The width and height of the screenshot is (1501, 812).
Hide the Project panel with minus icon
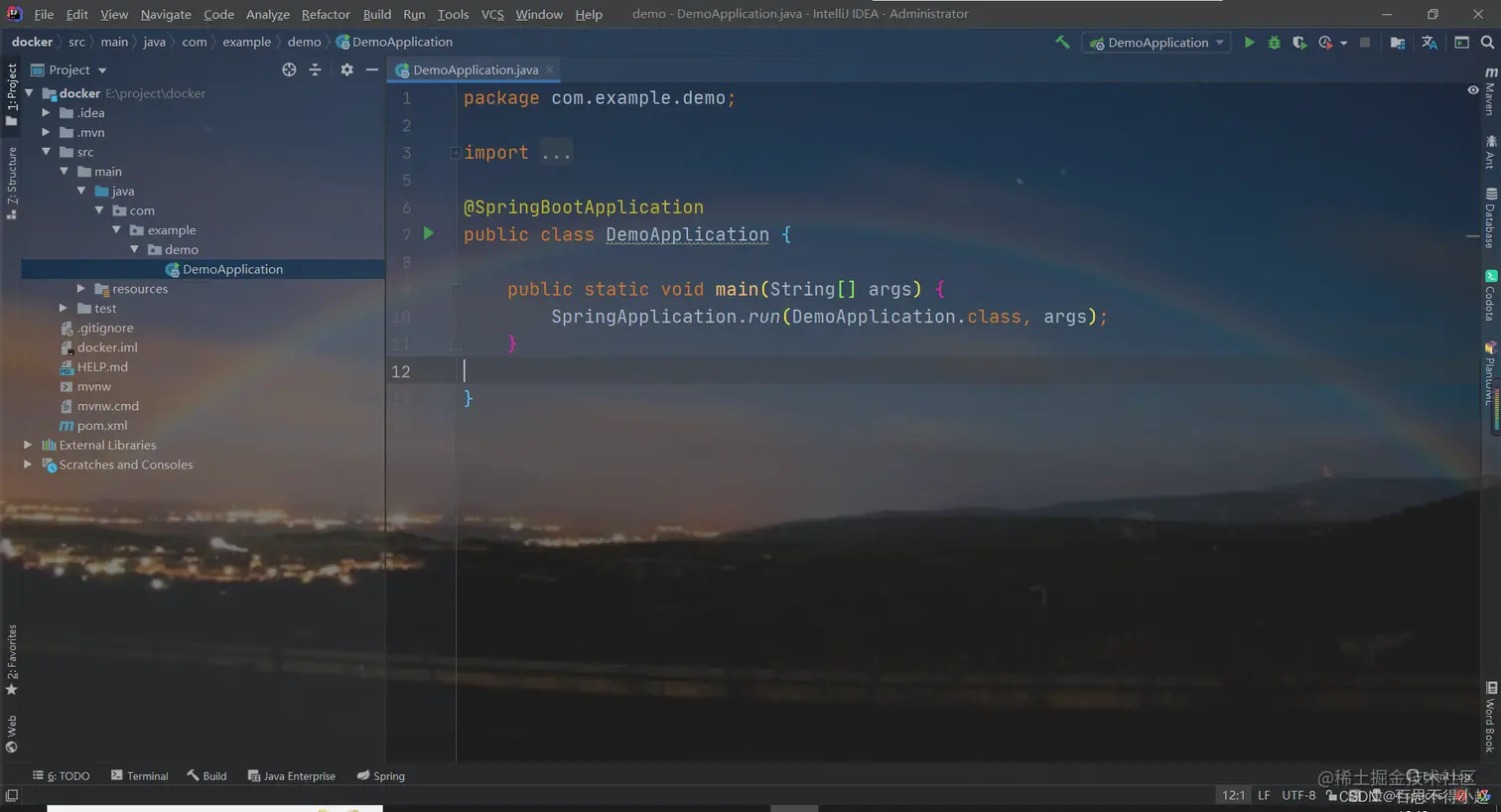371,69
